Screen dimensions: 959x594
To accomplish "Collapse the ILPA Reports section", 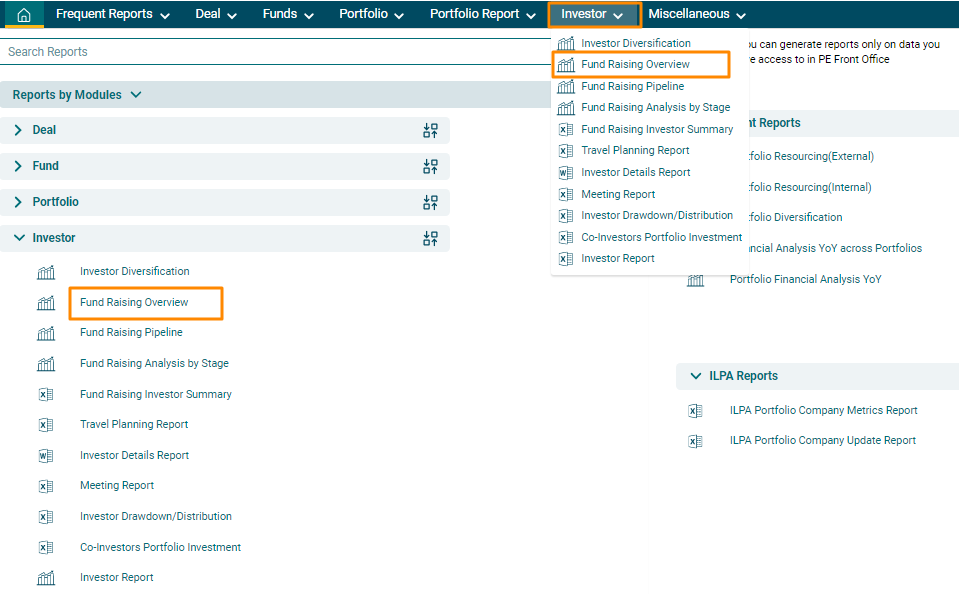I will pos(696,376).
